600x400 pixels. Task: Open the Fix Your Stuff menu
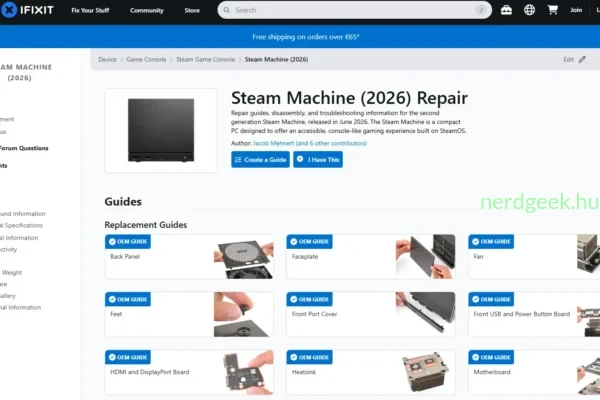point(90,10)
